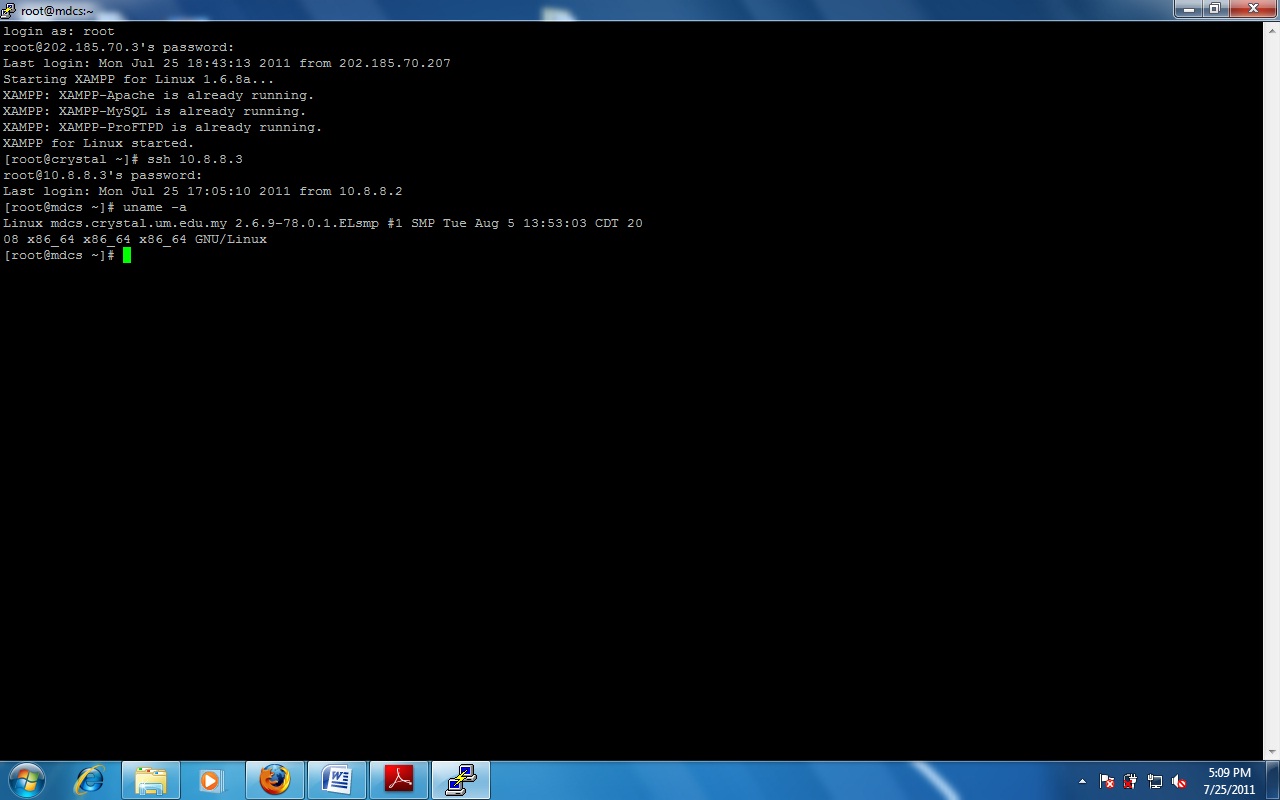Open Windows Explorer folder icon in taskbar
Viewport: 1280px width, 800px height.
151,780
